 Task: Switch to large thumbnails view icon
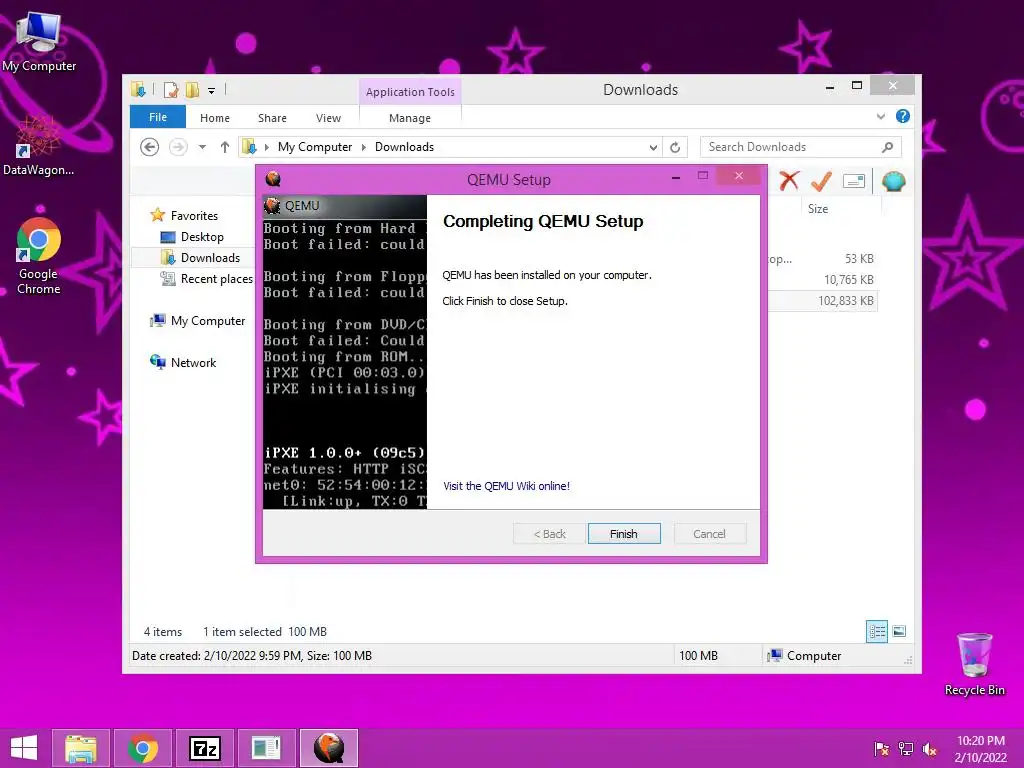(x=899, y=631)
